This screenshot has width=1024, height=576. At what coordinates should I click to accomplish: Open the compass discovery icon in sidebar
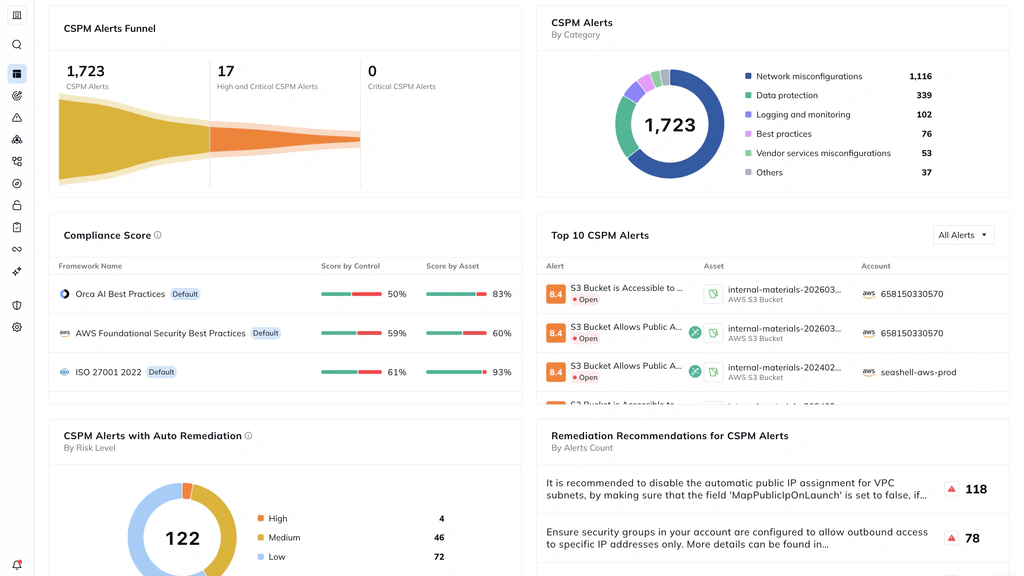click(17, 184)
